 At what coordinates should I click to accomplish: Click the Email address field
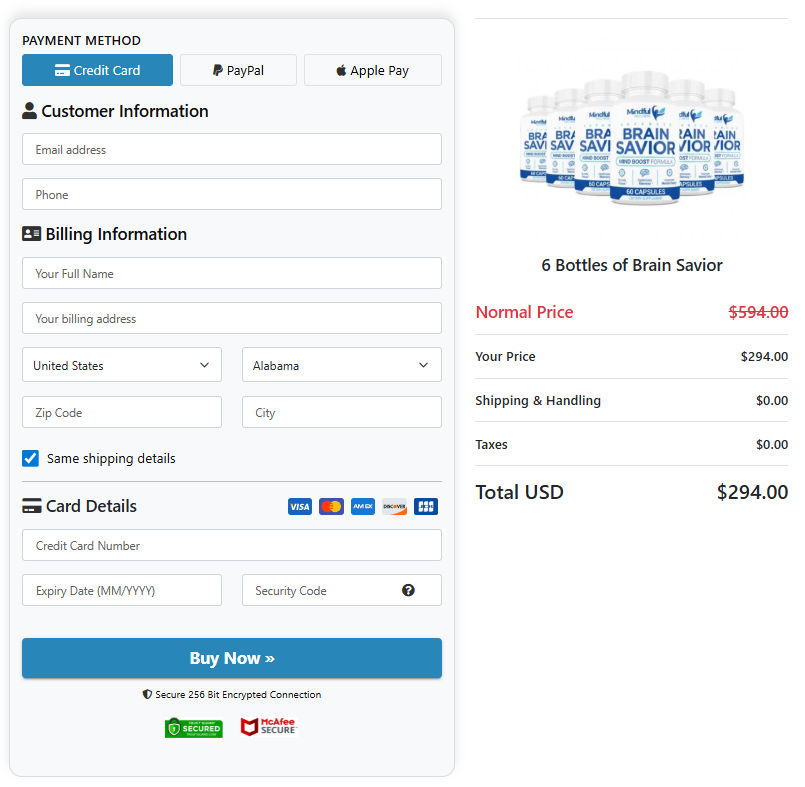click(x=232, y=149)
